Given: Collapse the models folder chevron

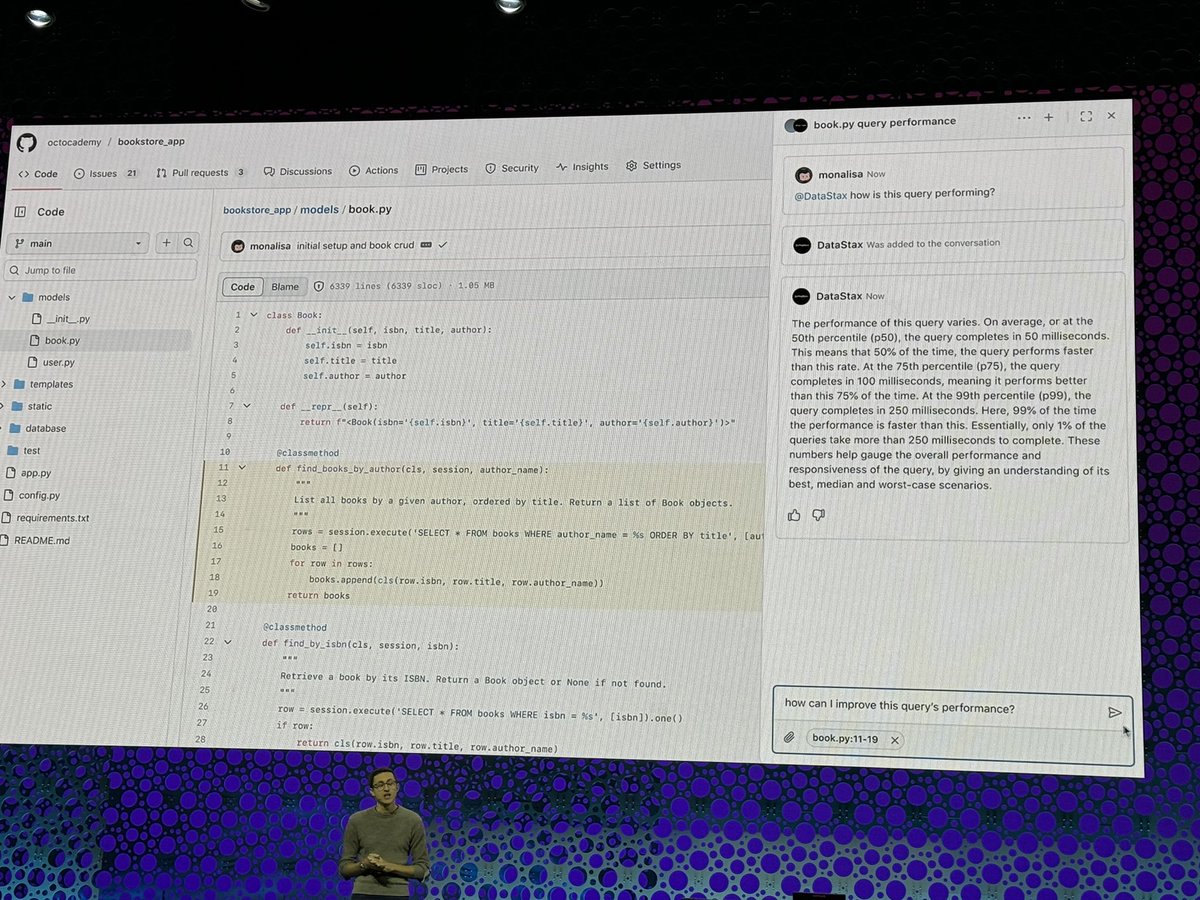Looking at the screenshot, I should click(x=12, y=297).
